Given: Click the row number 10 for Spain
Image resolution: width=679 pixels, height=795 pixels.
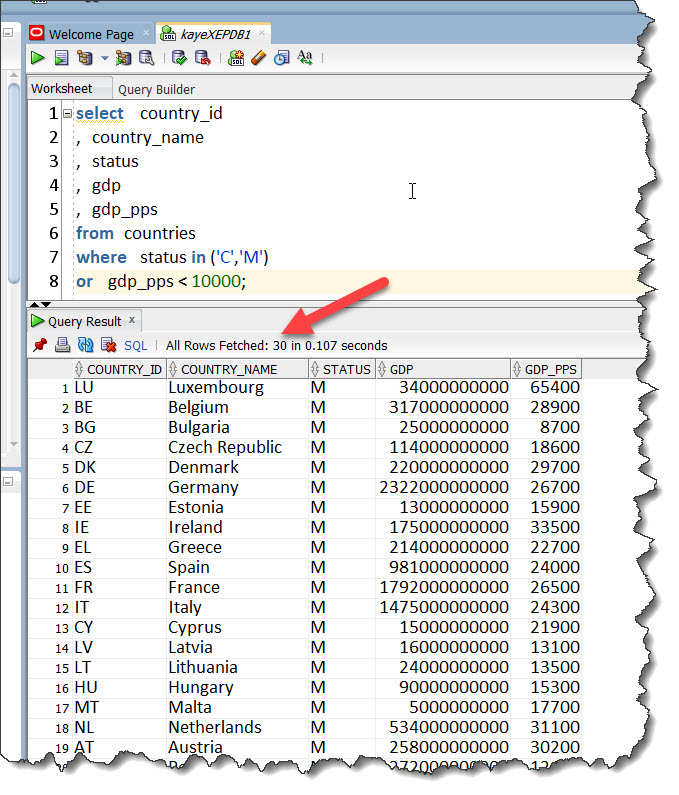Looking at the screenshot, I should point(62,568).
